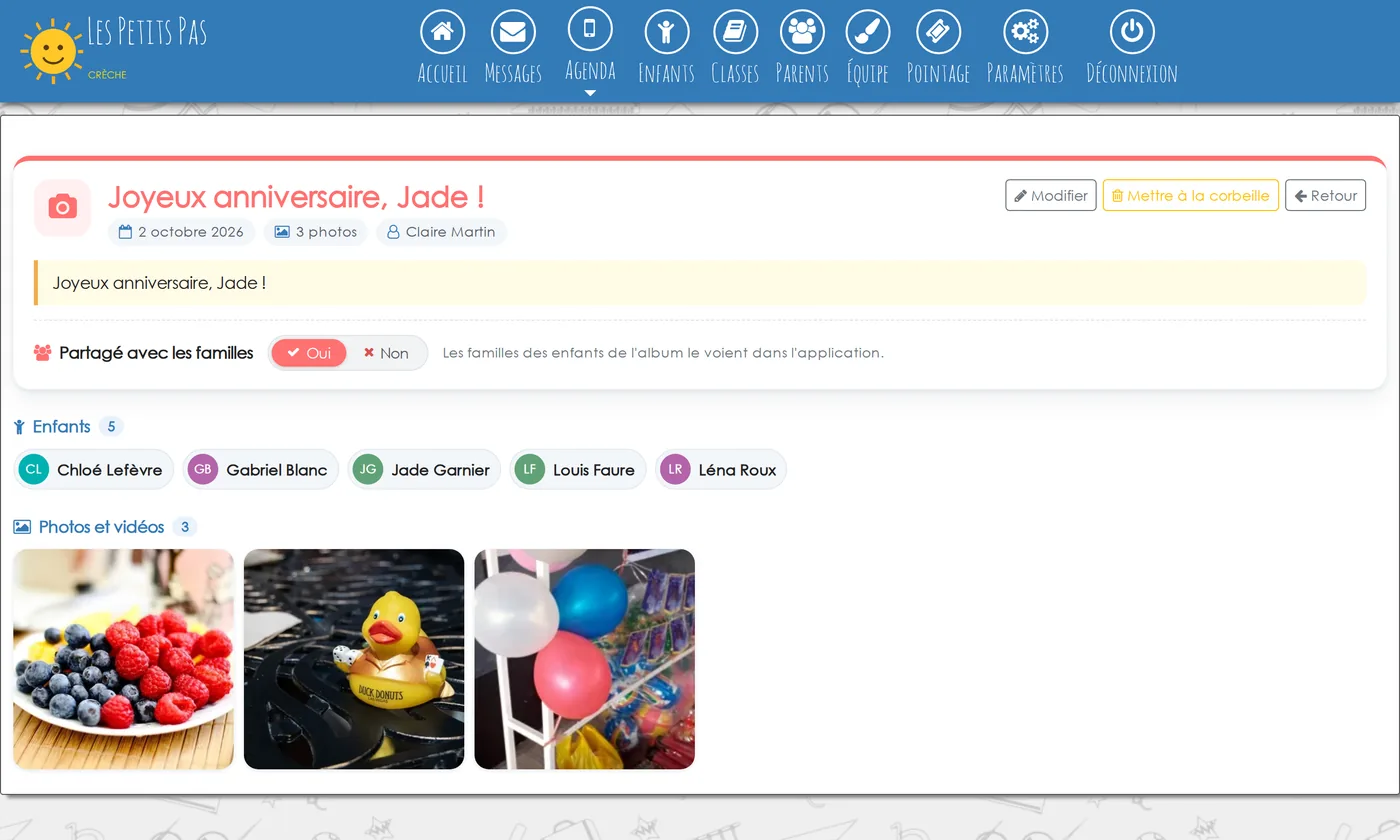Click the 3 photos chip
1400x840 pixels.
pos(316,232)
